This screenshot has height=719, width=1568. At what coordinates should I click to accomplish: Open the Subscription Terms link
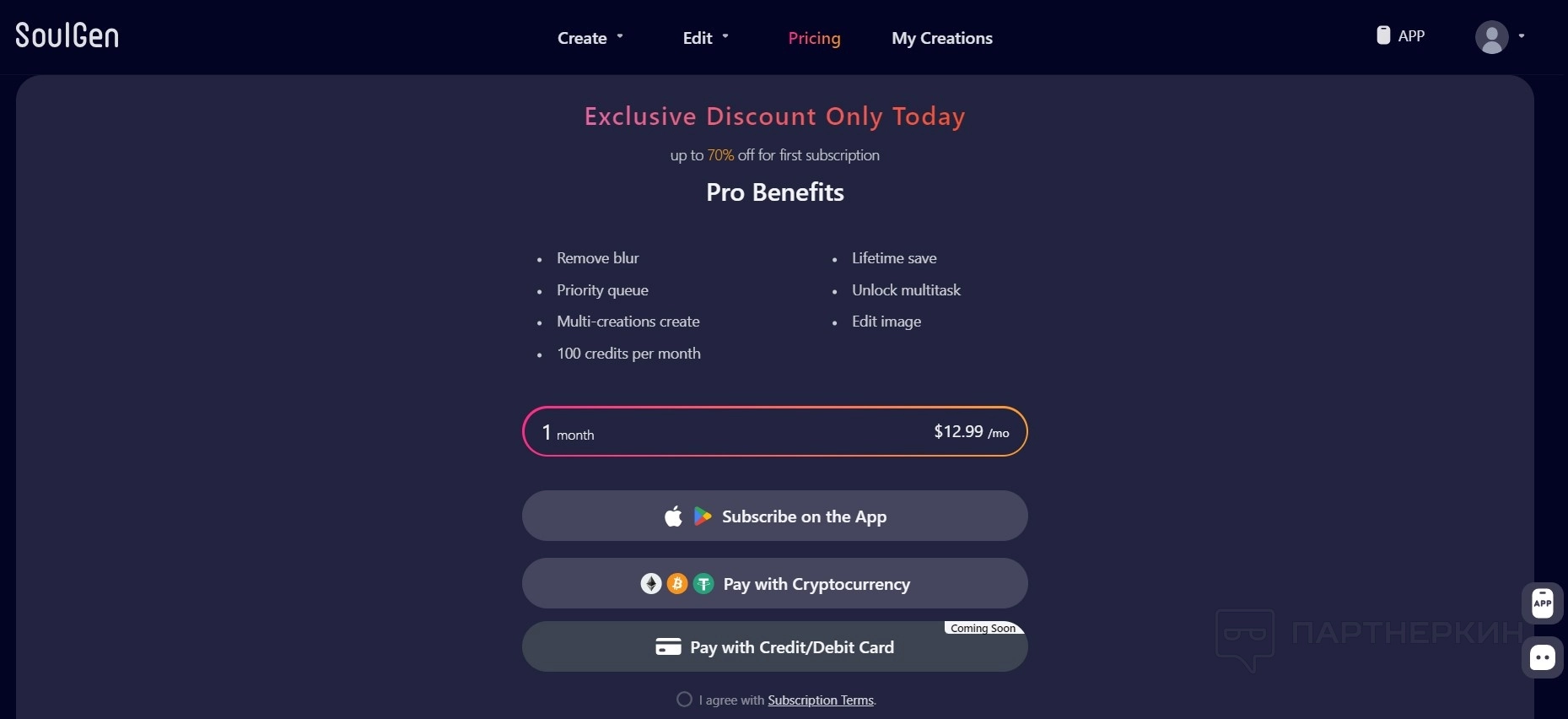821,700
